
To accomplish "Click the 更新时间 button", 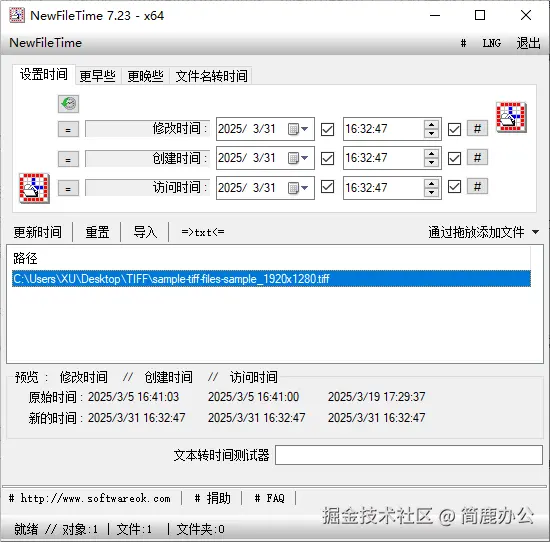I will (38, 232).
